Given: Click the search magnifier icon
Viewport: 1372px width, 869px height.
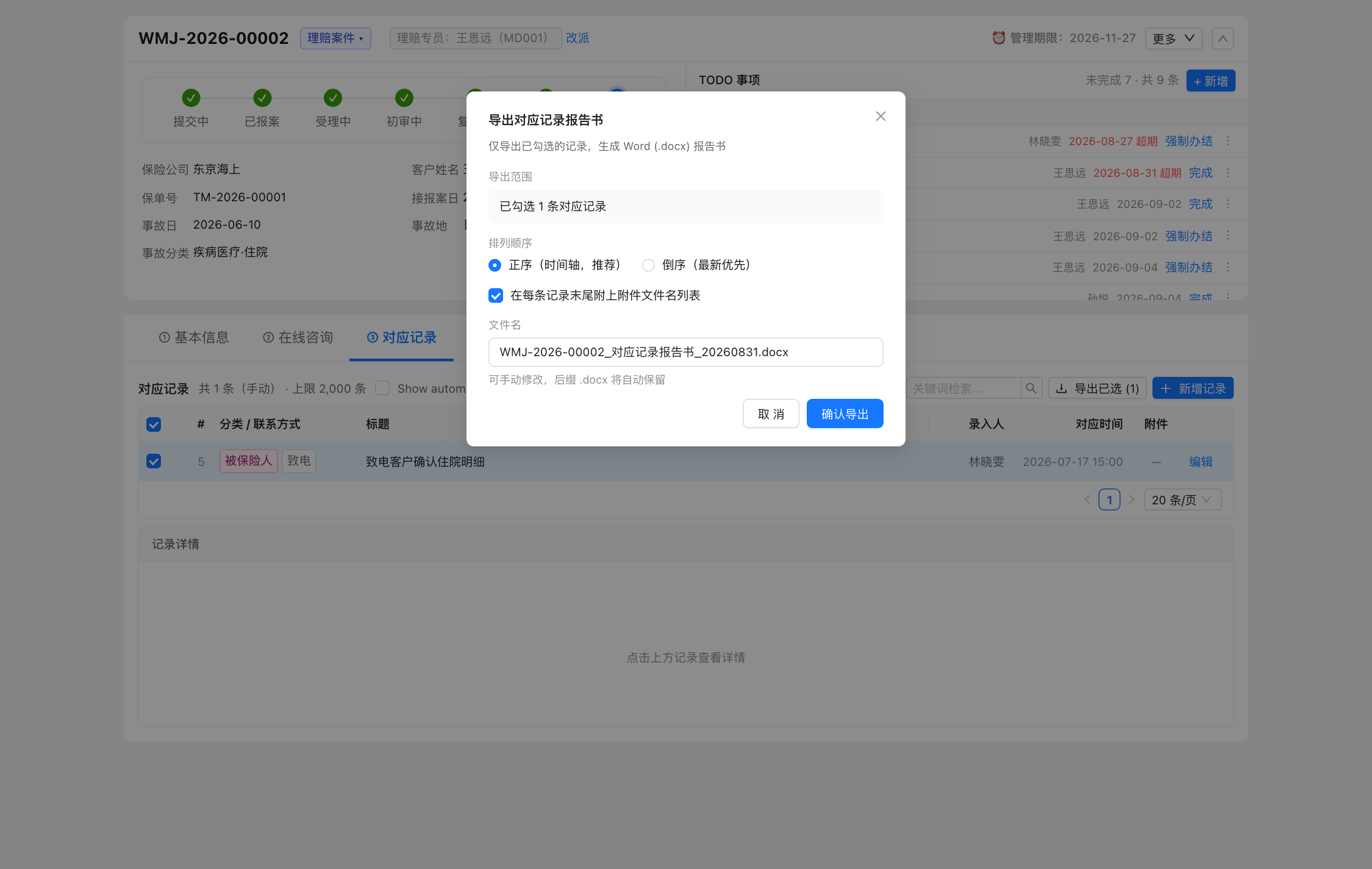Looking at the screenshot, I should tap(1031, 388).
